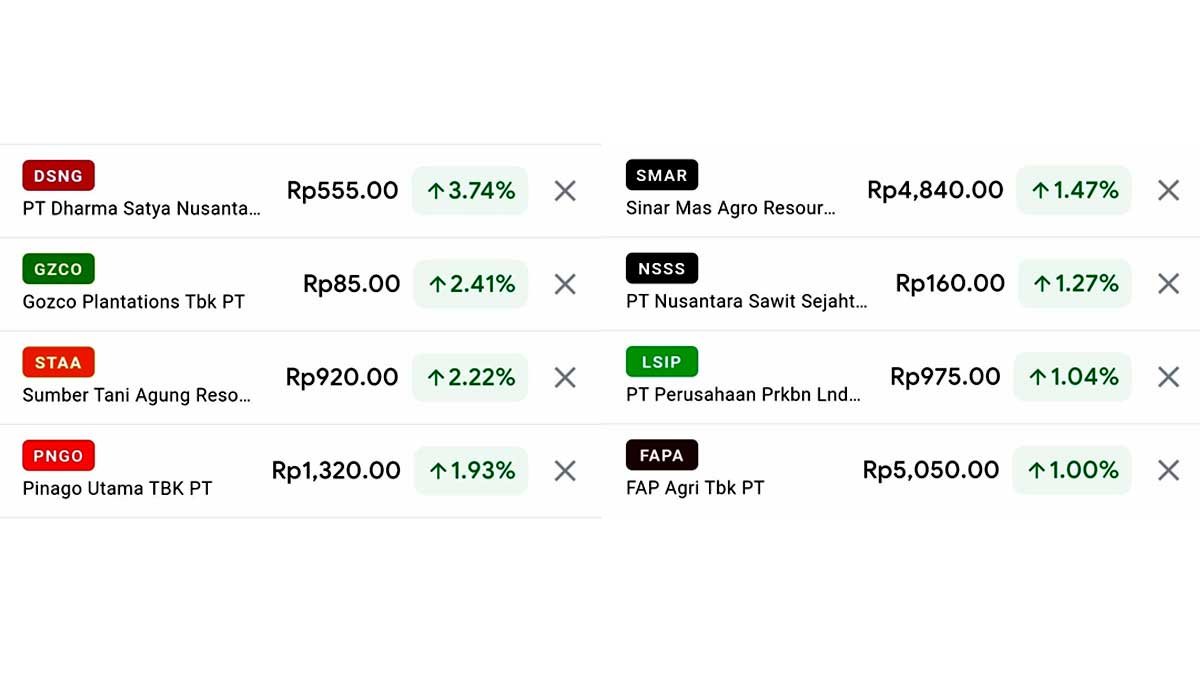Screen dimensions: 1200x675
Task: Remove FAPA stock with X icon
Action: tap(1168, 470)
